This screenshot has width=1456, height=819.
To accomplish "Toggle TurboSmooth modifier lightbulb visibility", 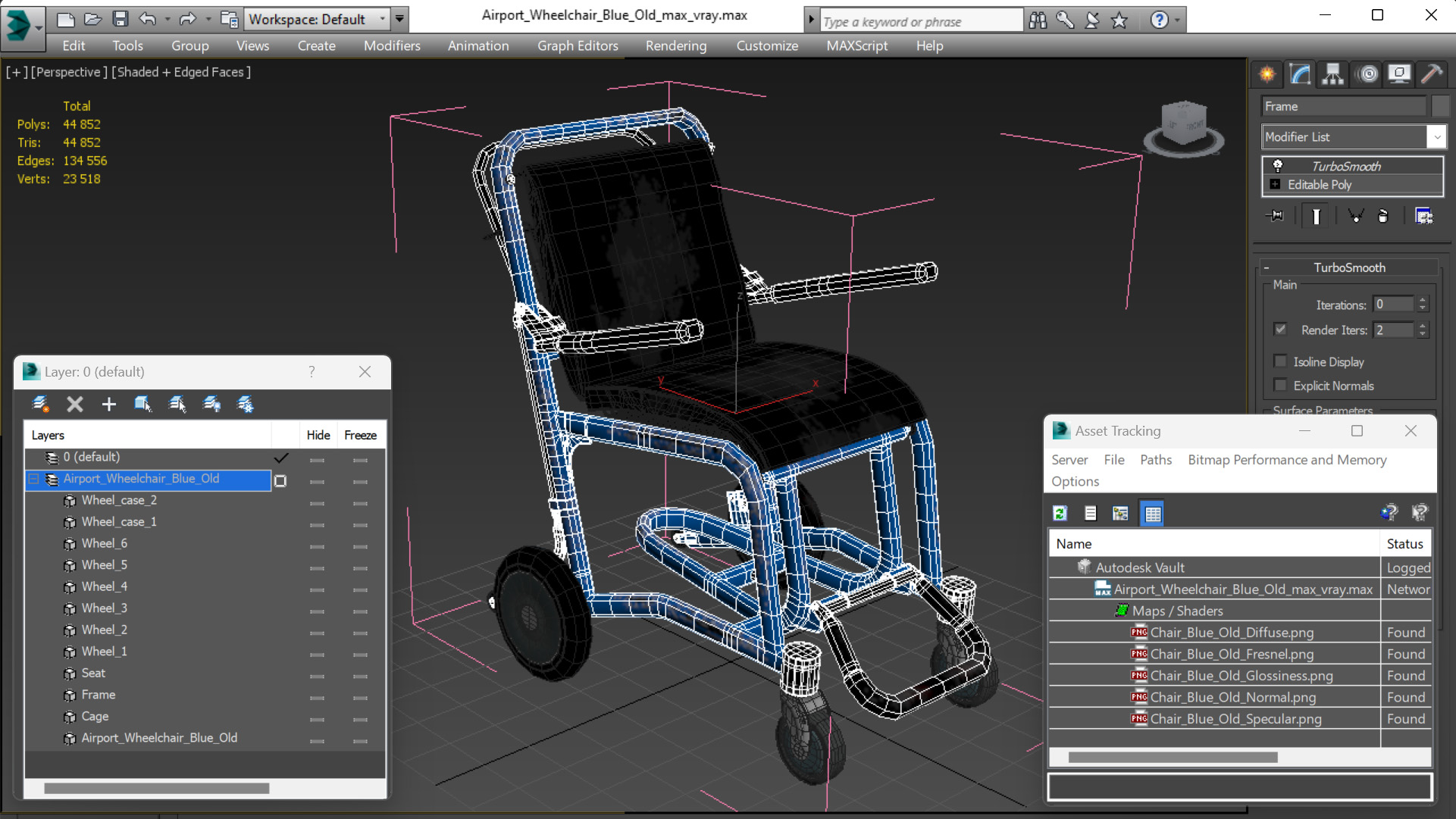I will [1278, 165].
